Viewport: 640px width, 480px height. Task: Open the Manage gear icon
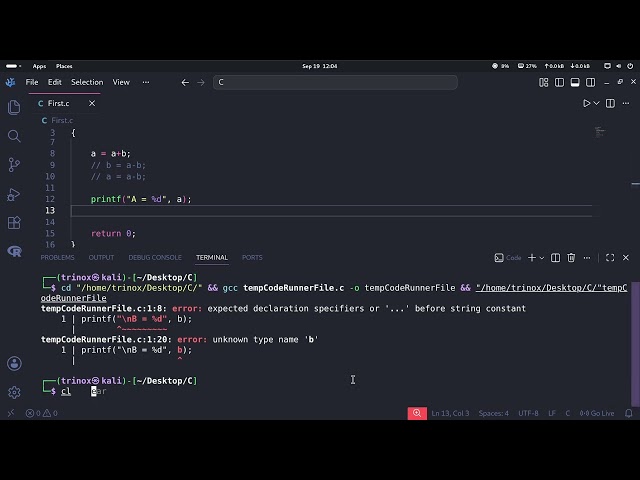pyautogui.click(x=14, y=392)
